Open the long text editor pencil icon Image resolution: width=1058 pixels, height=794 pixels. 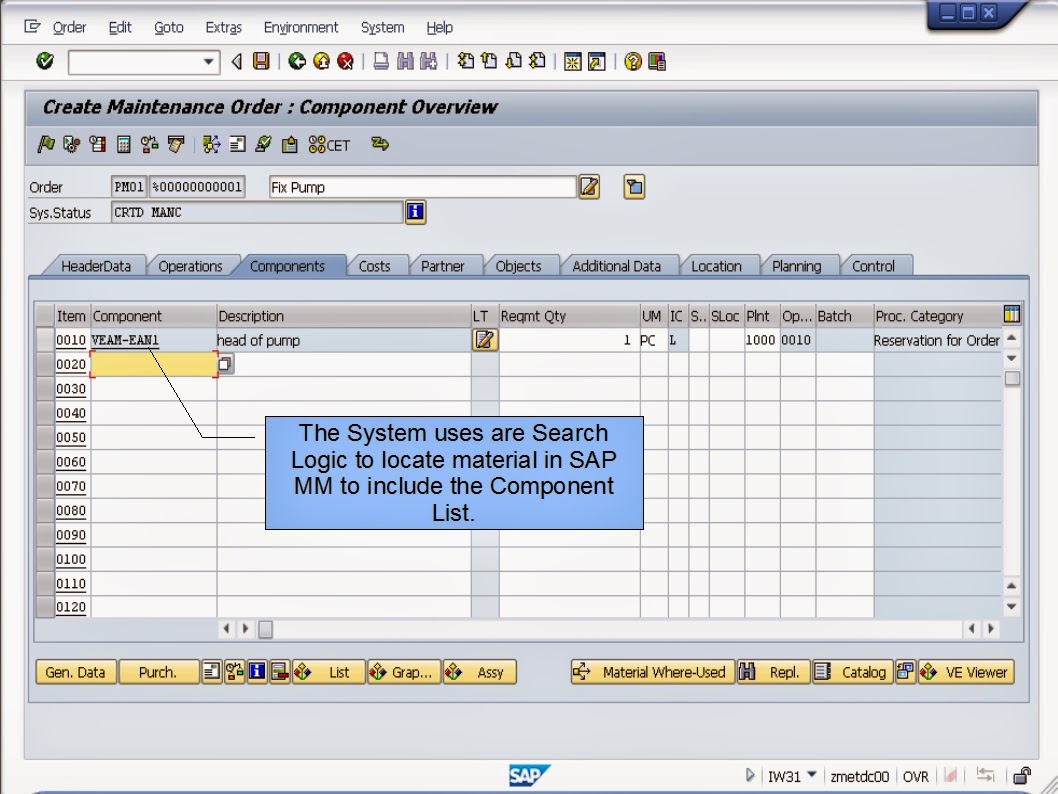(x=588, y=187)
